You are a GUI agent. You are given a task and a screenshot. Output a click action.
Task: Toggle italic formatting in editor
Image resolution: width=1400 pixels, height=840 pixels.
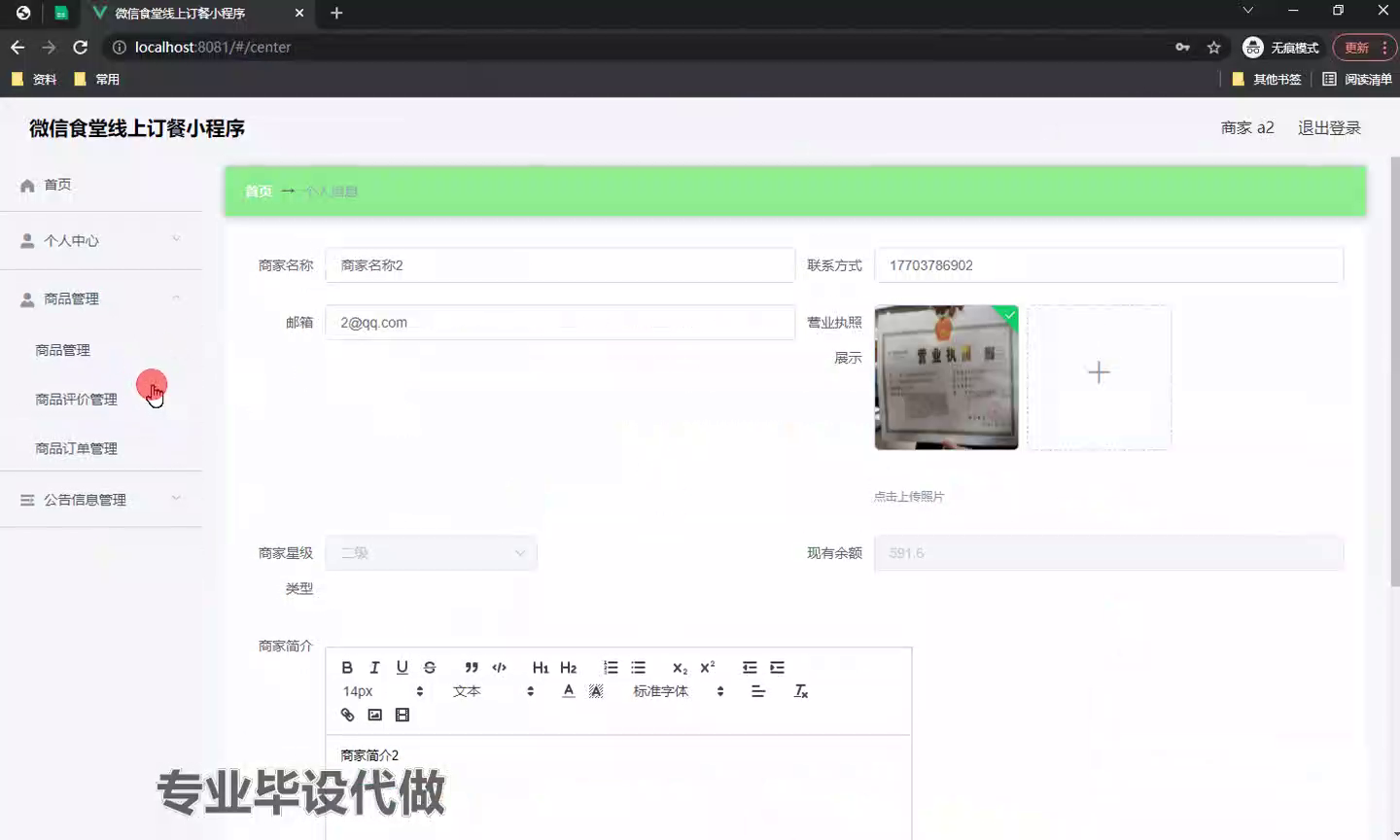[x=374, y=668]
